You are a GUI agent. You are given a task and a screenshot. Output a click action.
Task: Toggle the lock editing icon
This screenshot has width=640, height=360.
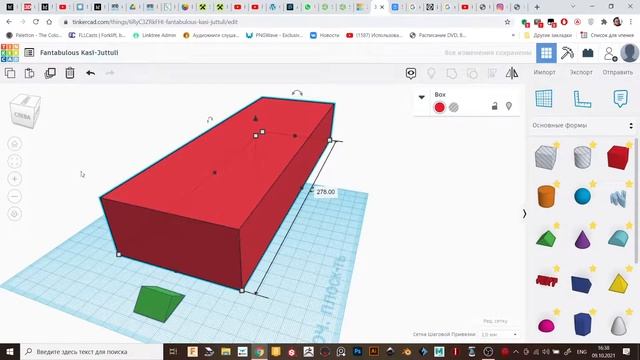(x=494, y=107)
